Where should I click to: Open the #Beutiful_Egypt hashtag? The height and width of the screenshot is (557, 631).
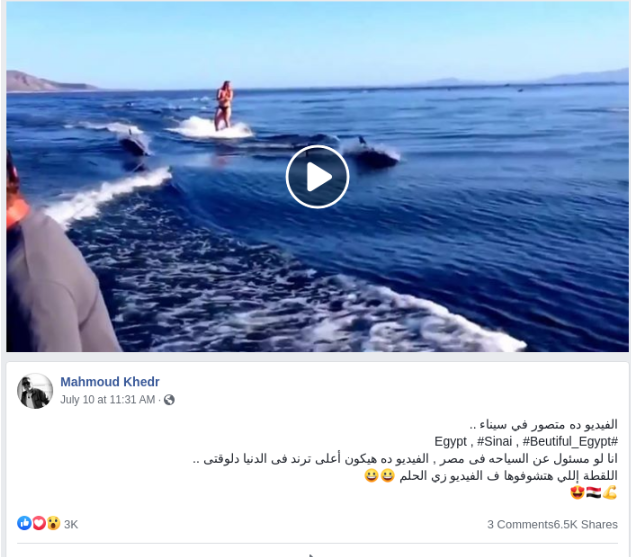[570, 441]
